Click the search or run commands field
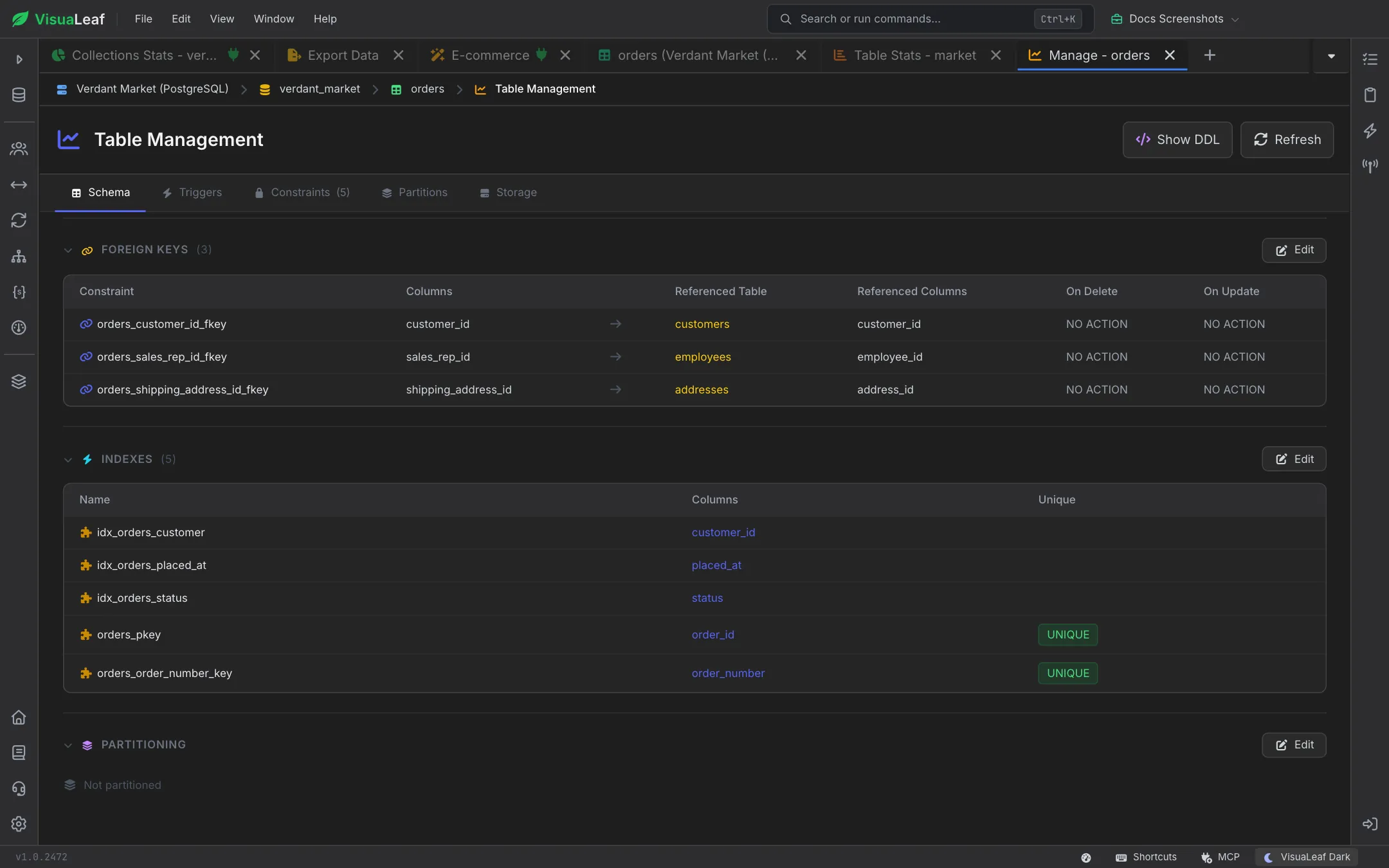 [931, 19]
